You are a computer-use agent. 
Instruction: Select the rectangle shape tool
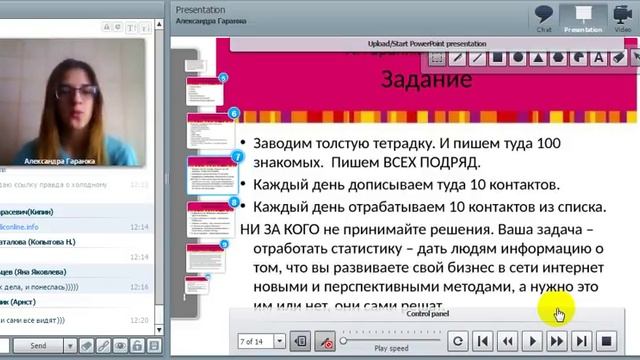point(498,58)
